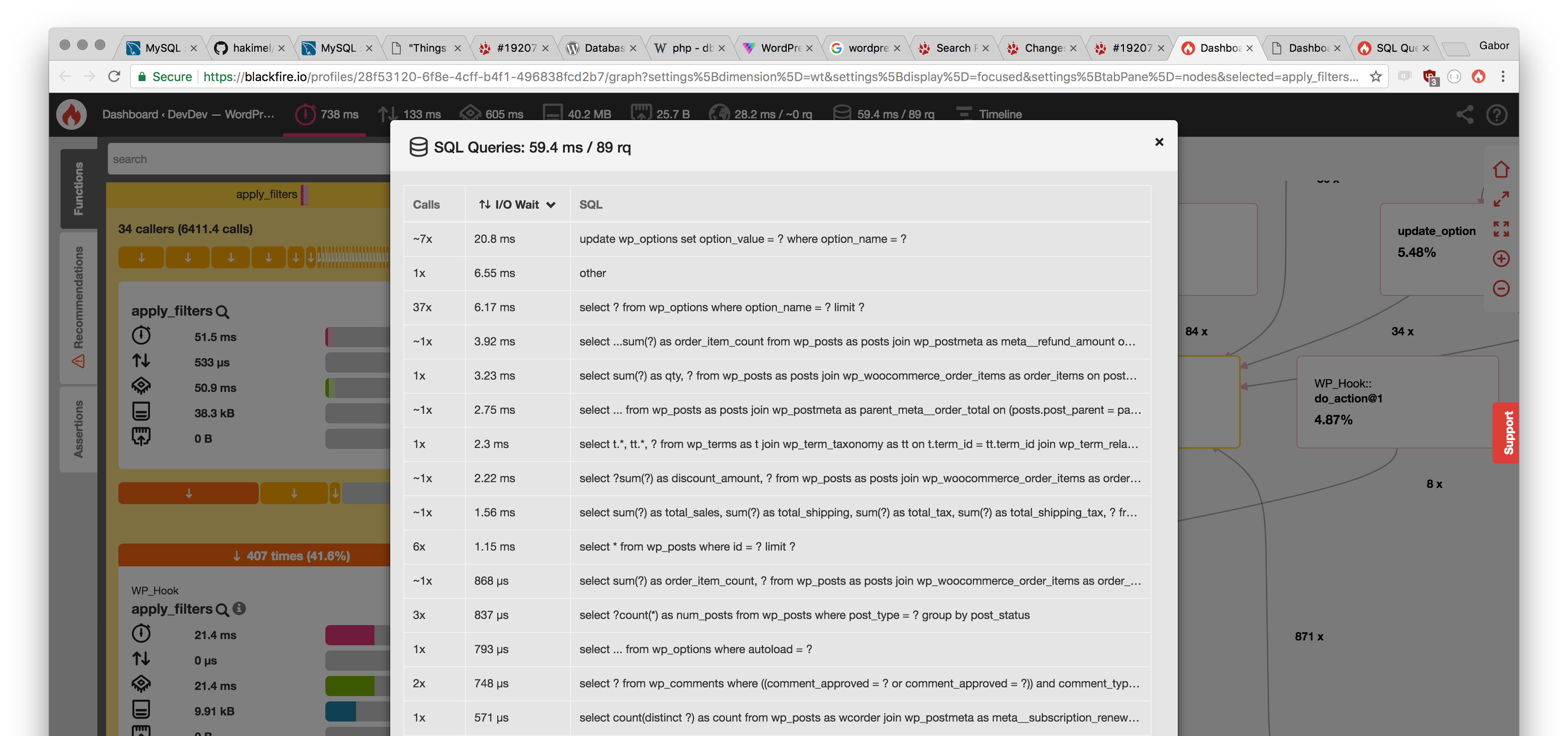Click the wp_comments query row

tap(777, 683)
